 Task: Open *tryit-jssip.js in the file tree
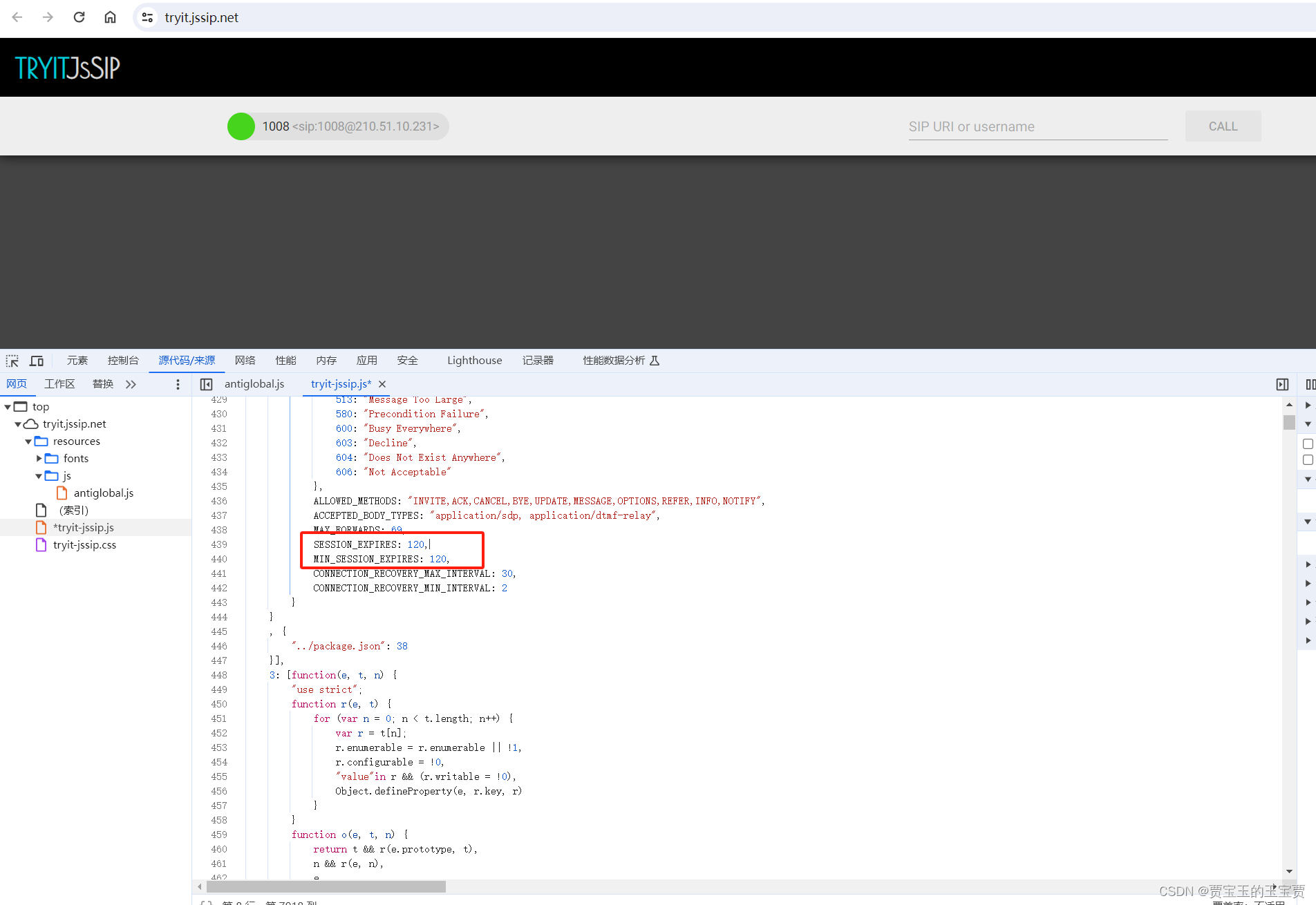pos(84,527)
